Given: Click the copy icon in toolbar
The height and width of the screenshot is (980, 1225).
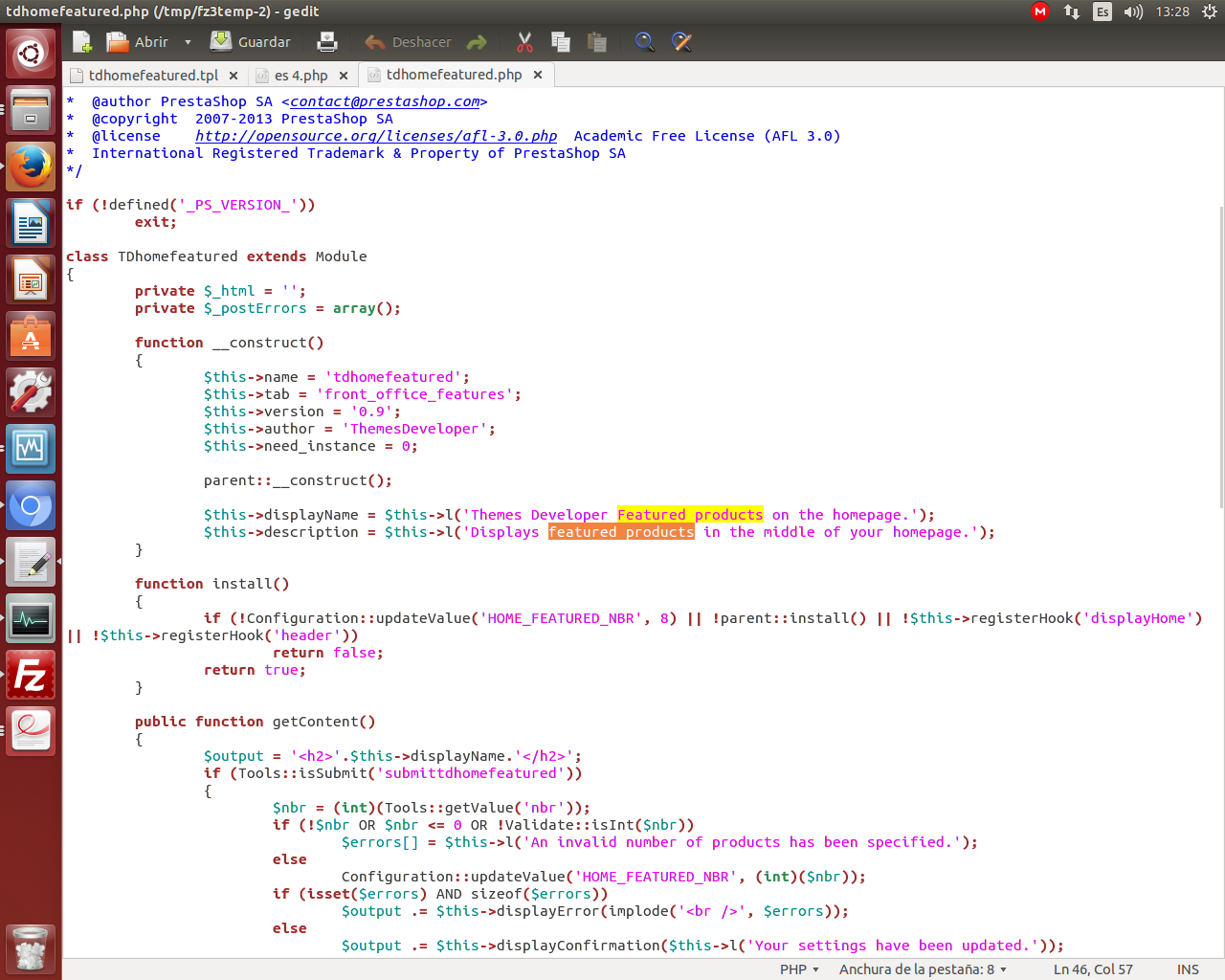Looking at the screenshot, I should [561, 42].
